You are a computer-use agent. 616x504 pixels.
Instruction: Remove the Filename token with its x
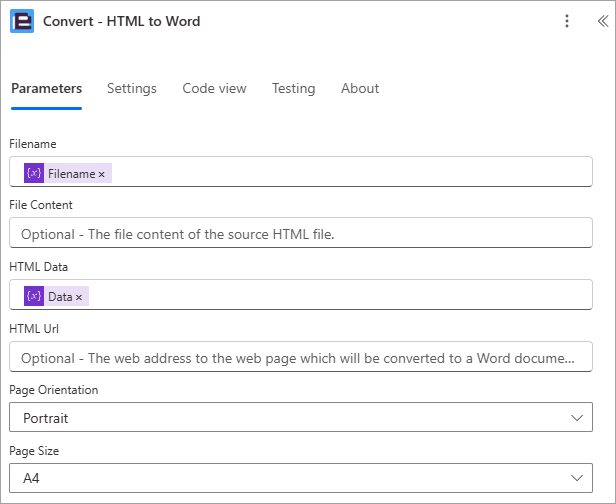tap(102, 174)
